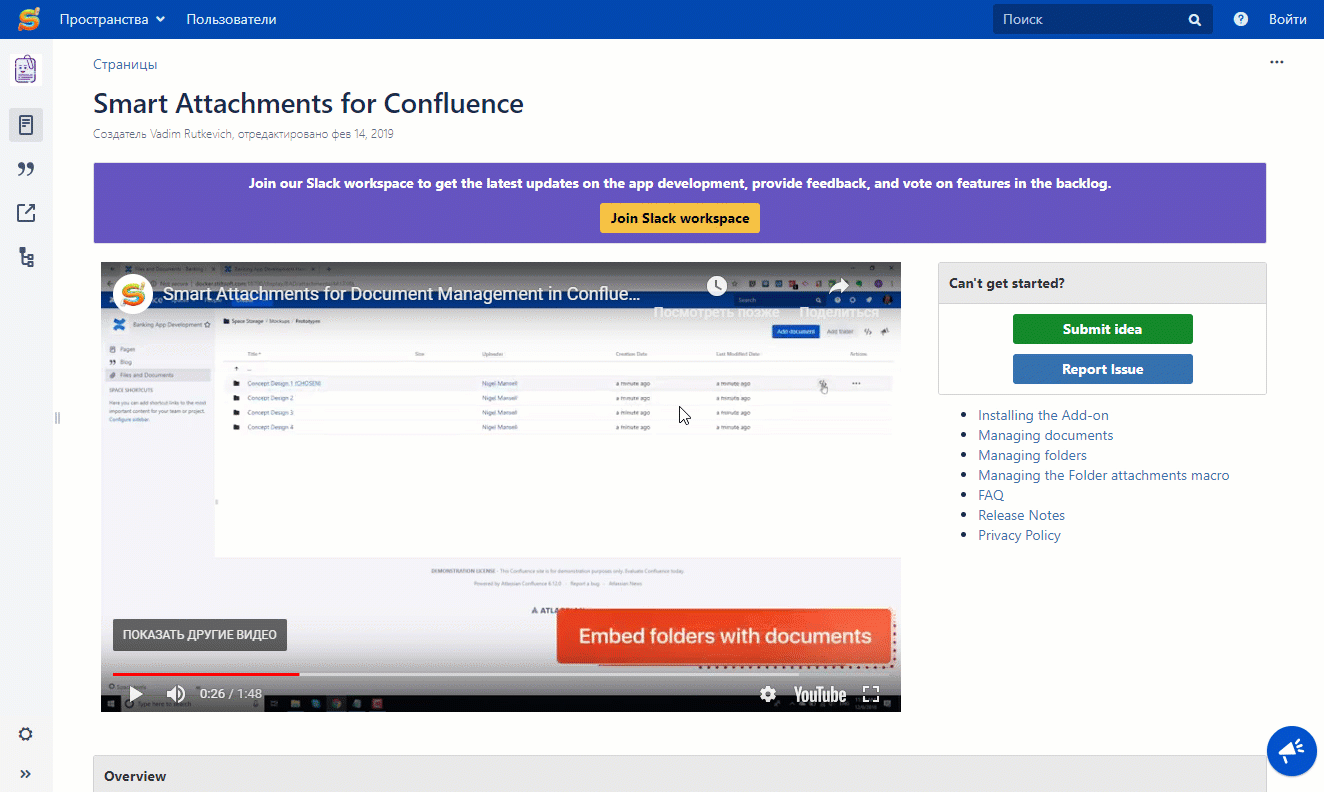Open the page tree sidebar icon
This screenshot has width=1324, height=792.
pyautogui.click(x=26, y=257)
